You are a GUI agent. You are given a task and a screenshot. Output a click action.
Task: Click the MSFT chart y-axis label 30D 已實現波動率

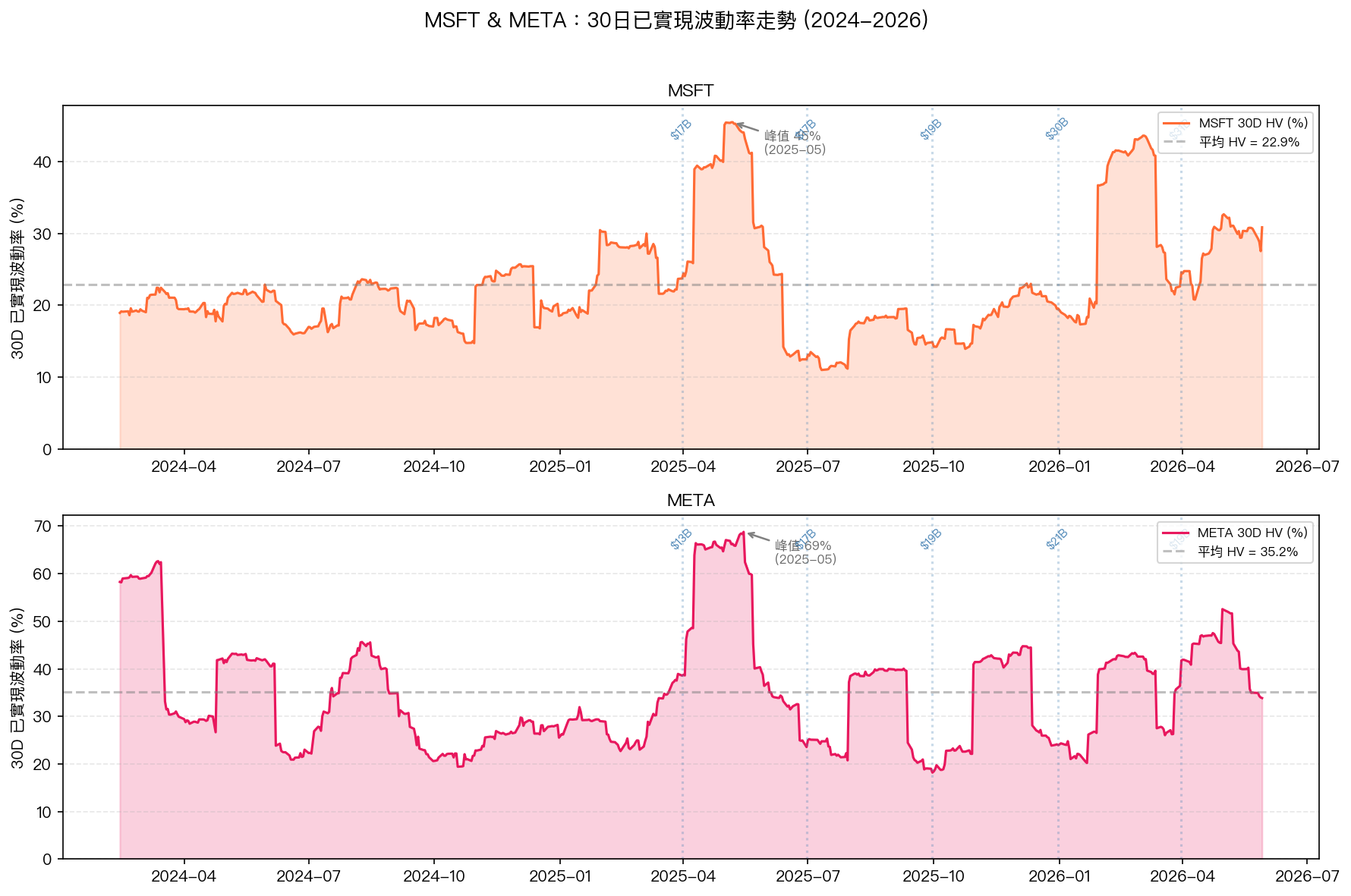pyautogui.click(x=17, y=278)
